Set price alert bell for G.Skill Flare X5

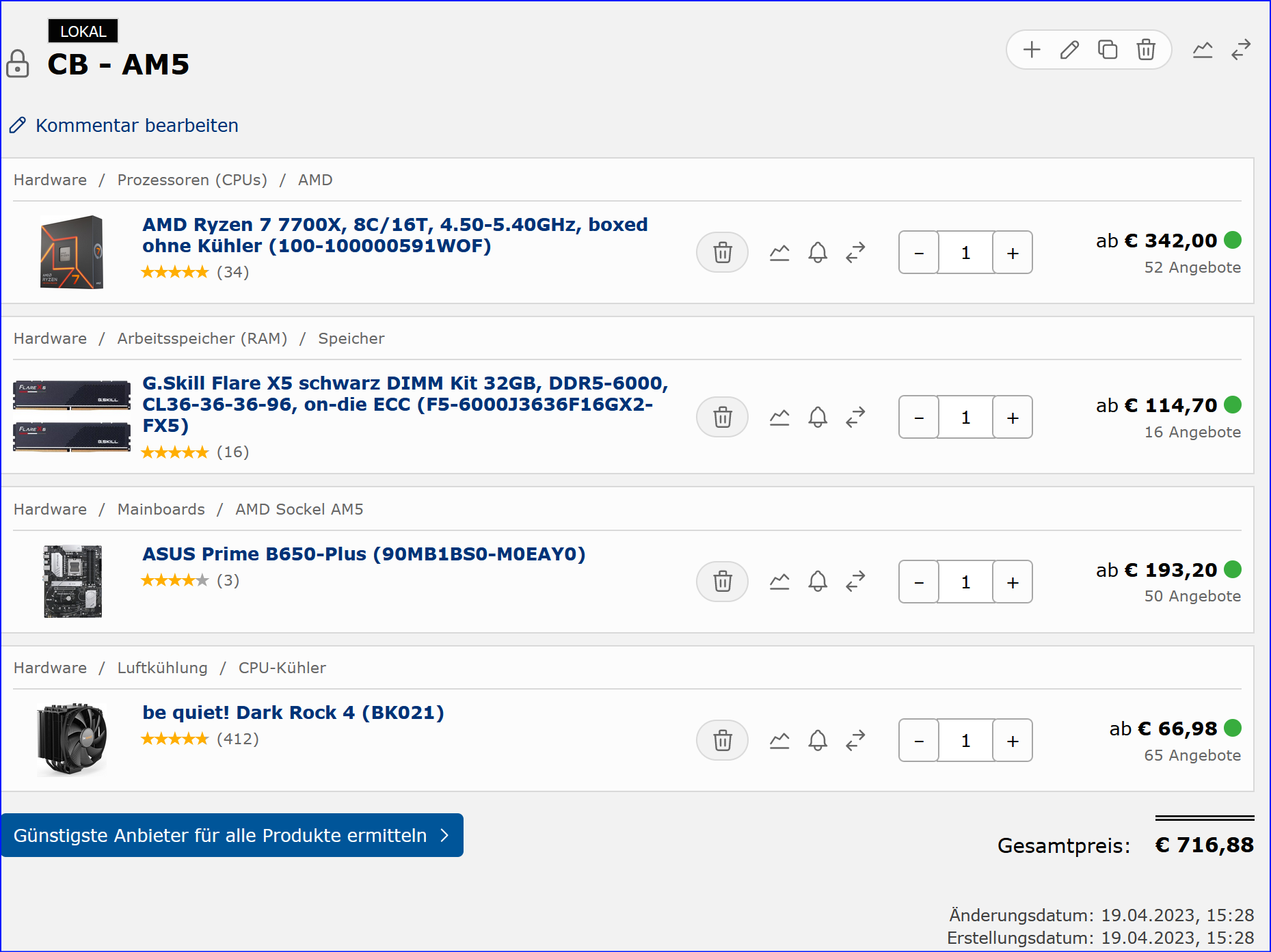pos(818,417)
